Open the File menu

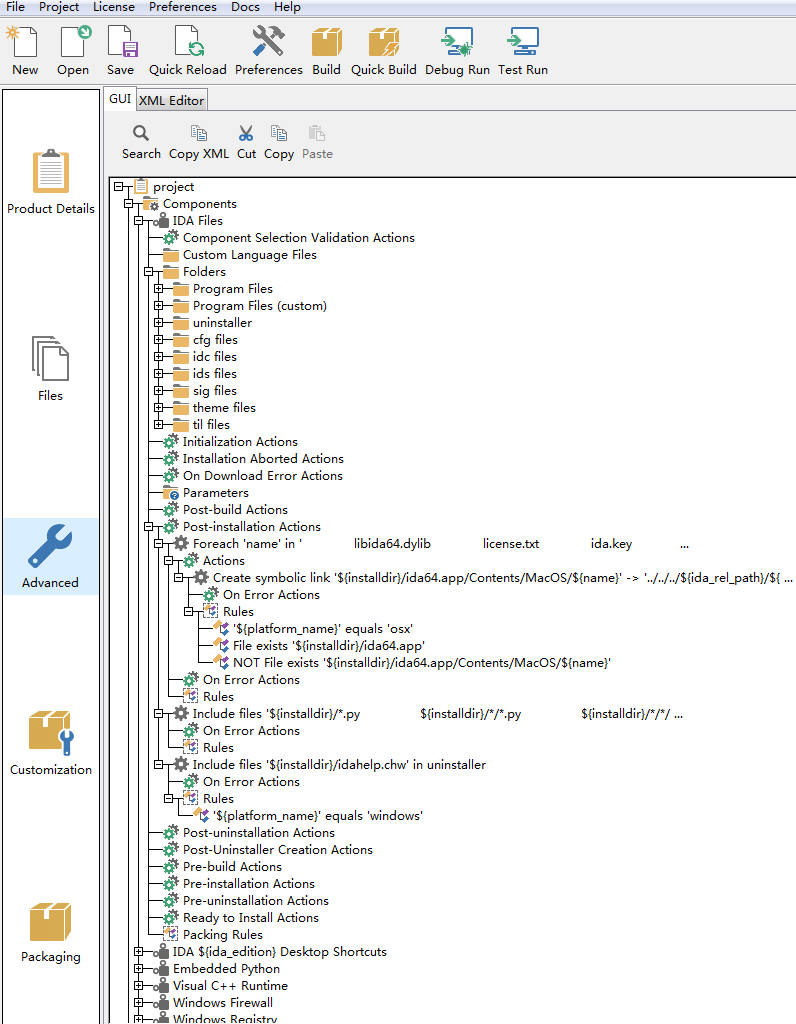click(x=15, y=7)
